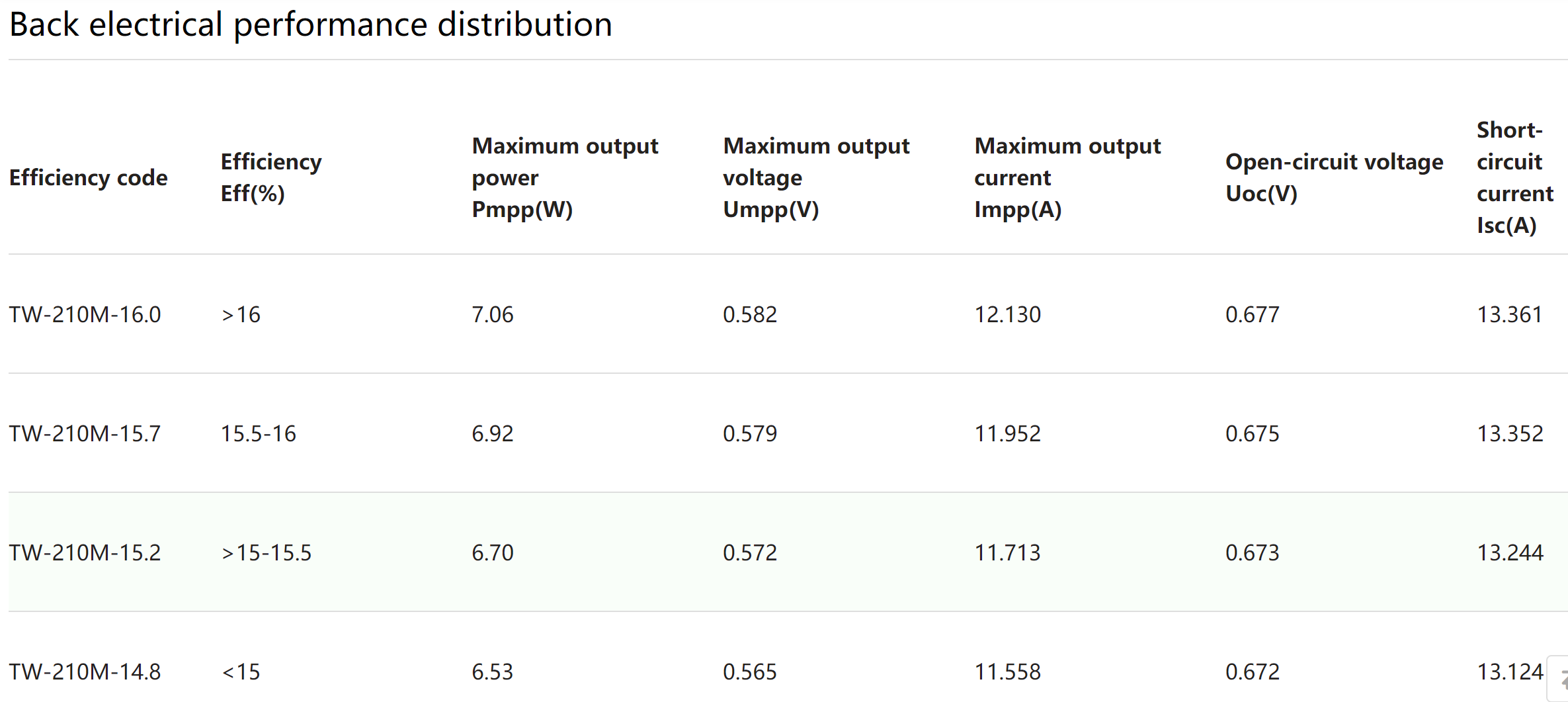
Task: Select the TW-210M-14.8 row label
Action: (85, 672)
